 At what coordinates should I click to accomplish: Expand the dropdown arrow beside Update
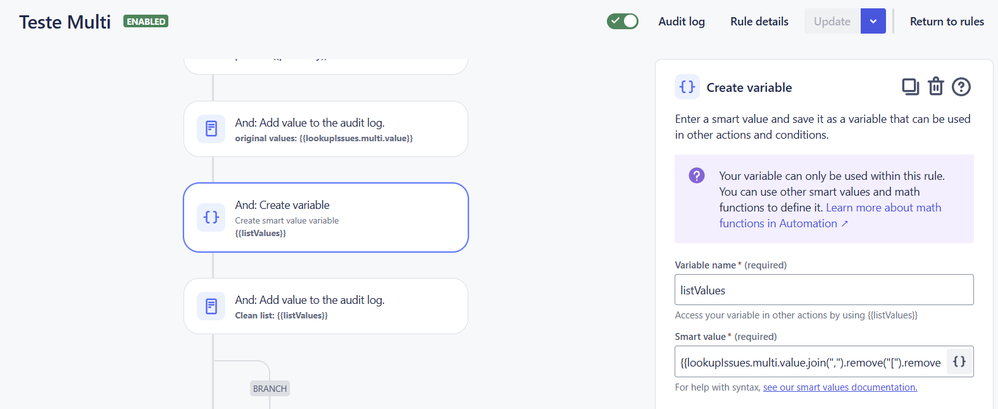[873, 22]
